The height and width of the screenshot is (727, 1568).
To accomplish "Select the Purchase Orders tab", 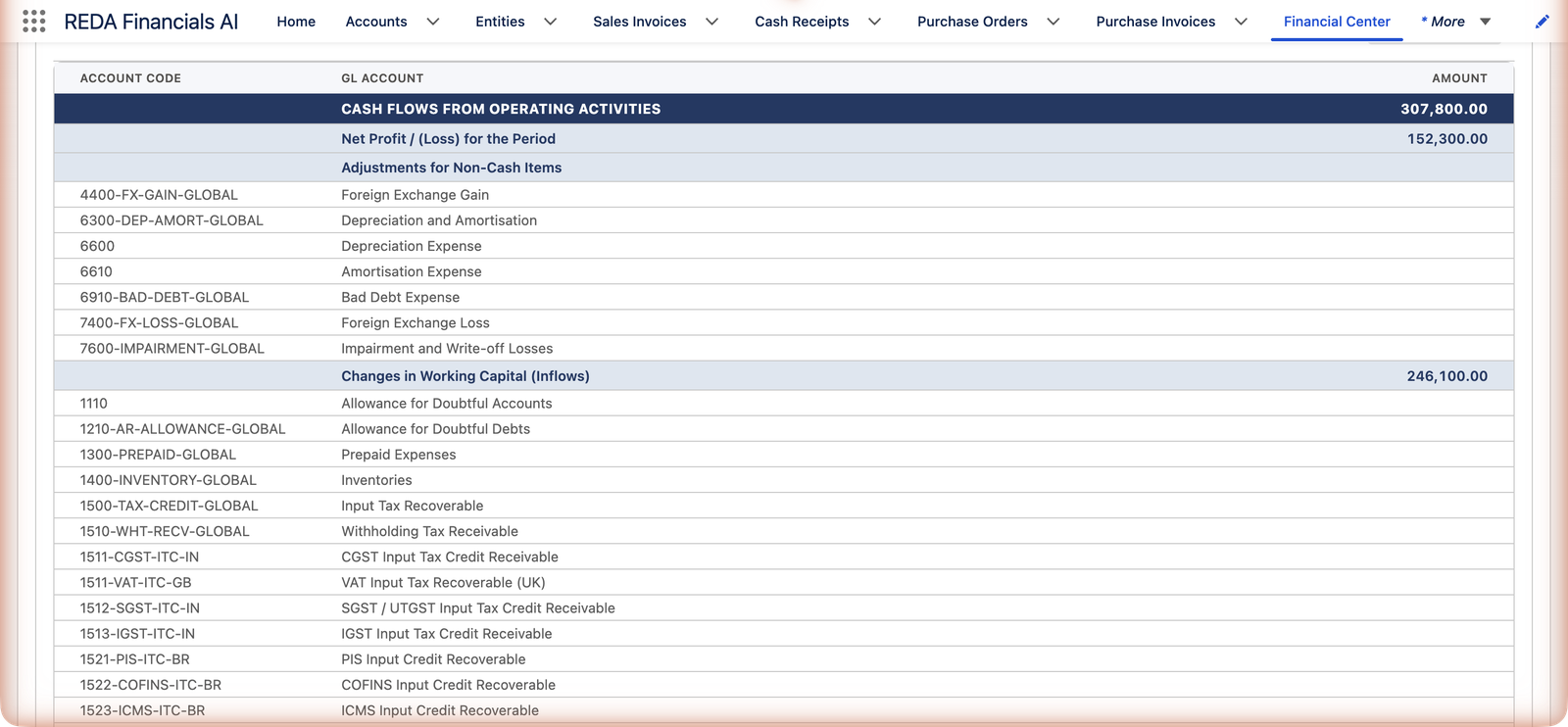I will pyautogui.click(x=972, y=22).
